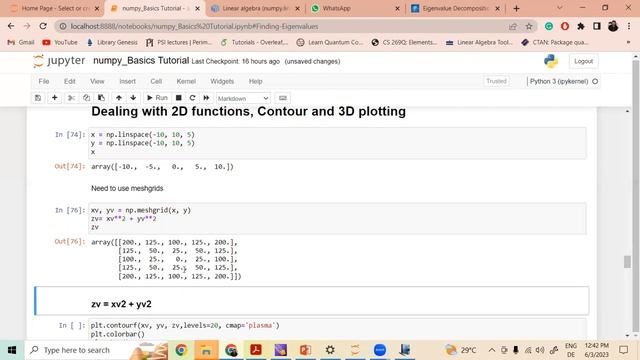Interrupt the kernel with stop icon

pos(178,98)
